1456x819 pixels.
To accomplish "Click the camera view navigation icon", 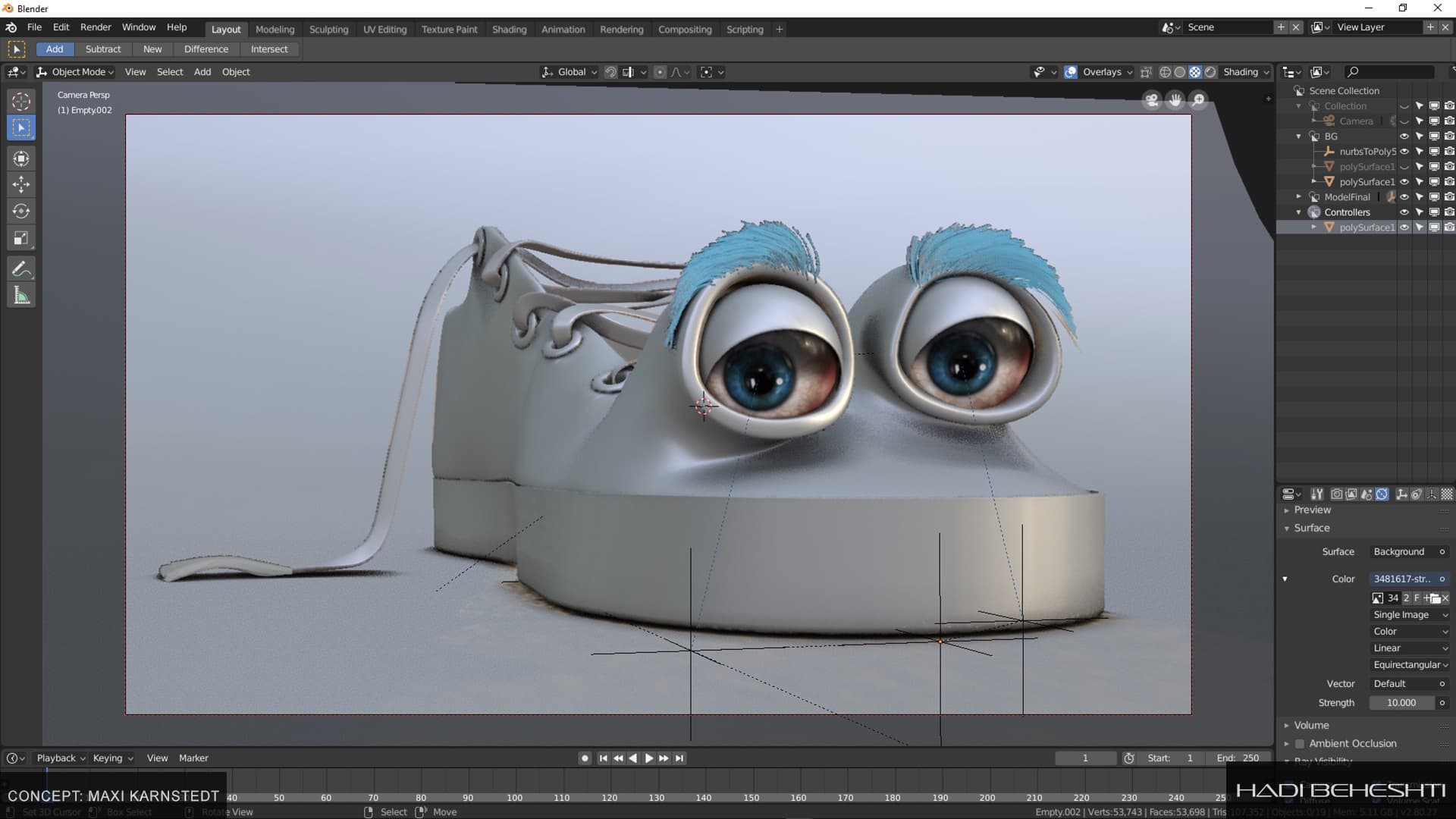I will coord(1152,100).
